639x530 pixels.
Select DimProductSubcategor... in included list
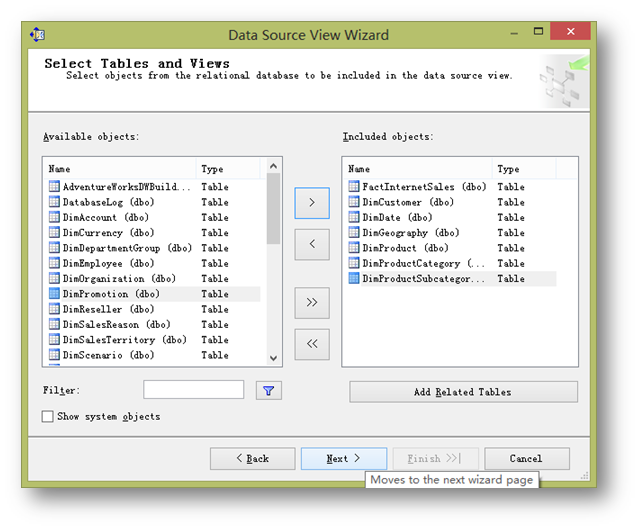pyautogui.click(x=424, y=279)
